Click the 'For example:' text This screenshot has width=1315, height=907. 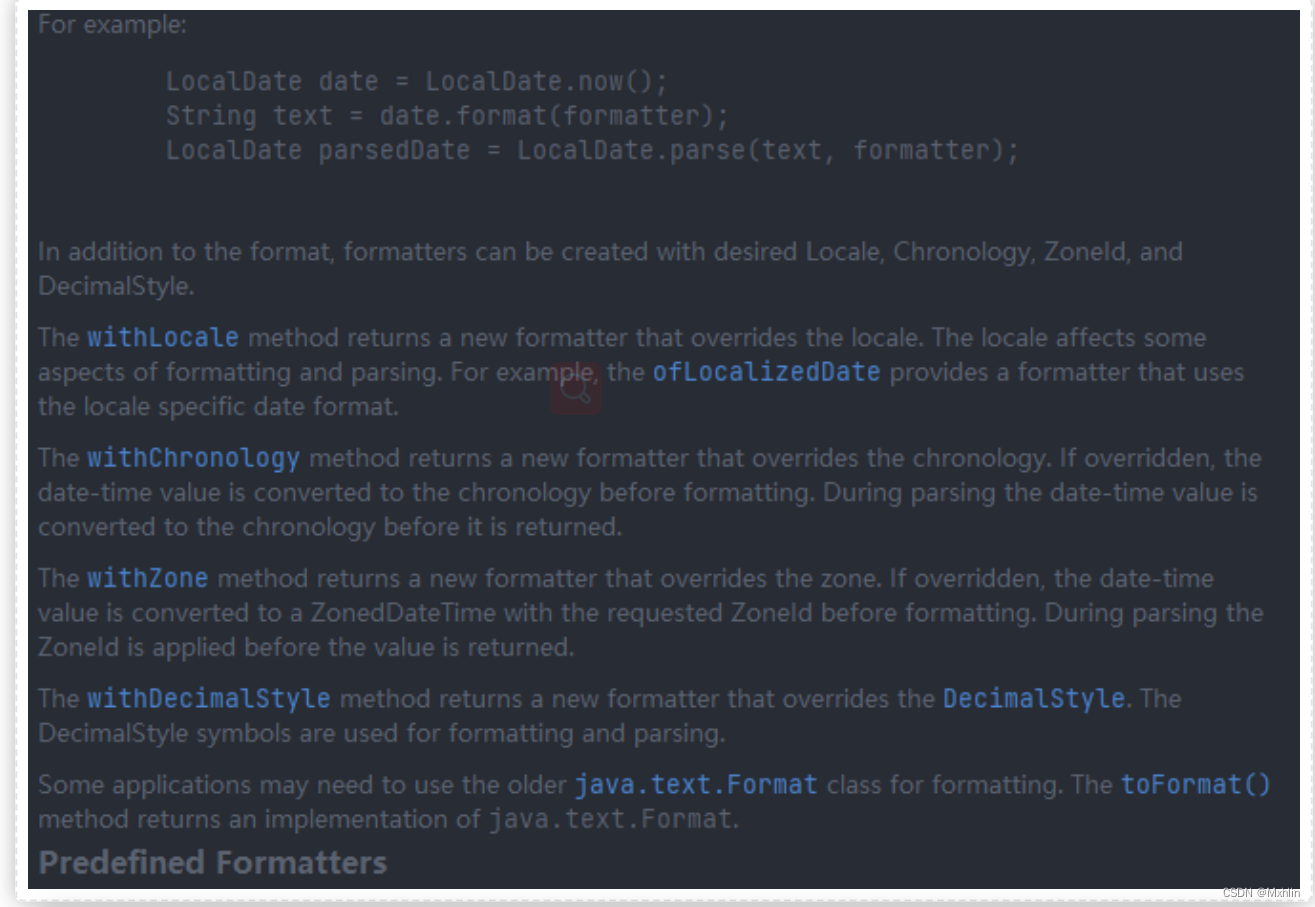click(x=112, y=26)
